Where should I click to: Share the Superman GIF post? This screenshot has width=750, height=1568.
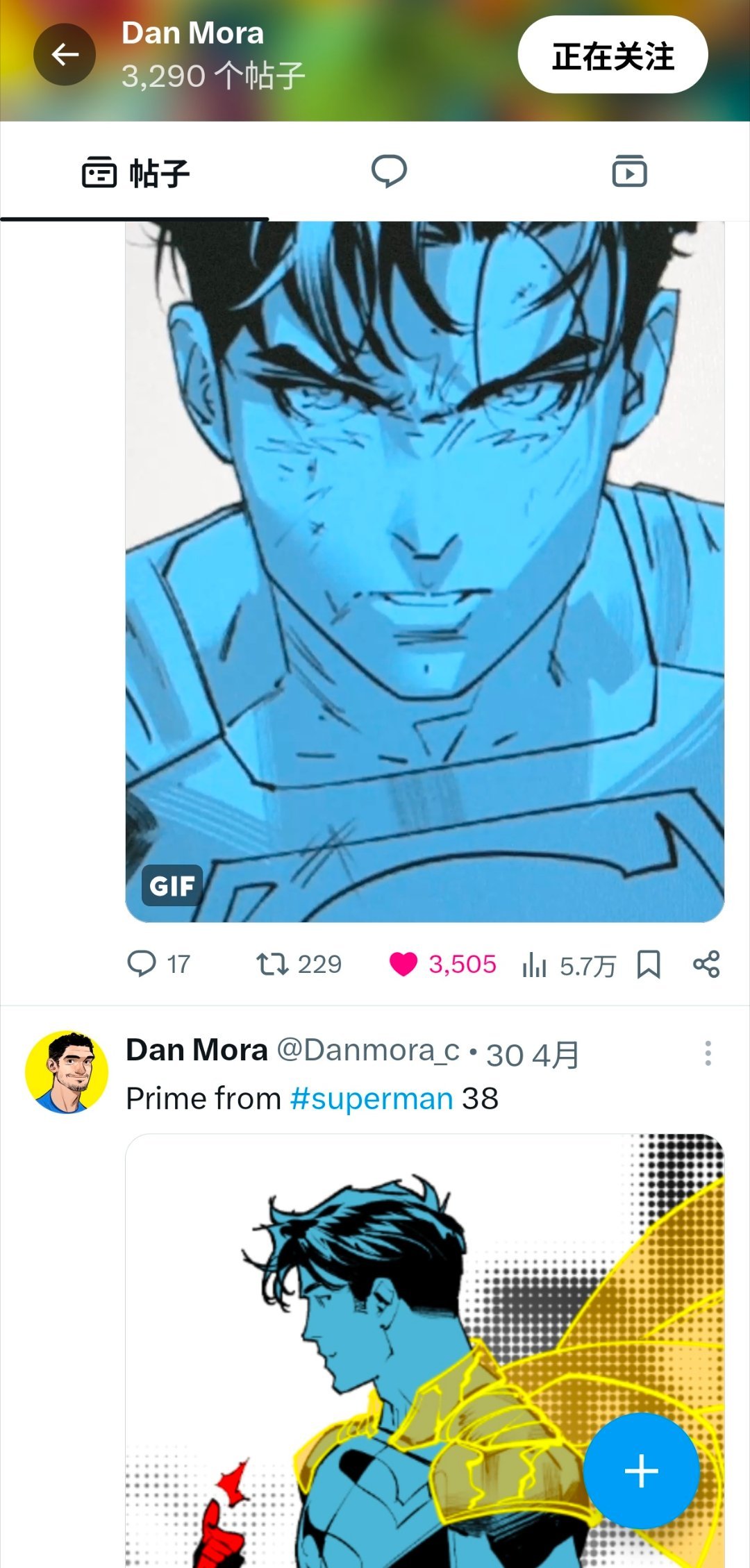point(706,965)
